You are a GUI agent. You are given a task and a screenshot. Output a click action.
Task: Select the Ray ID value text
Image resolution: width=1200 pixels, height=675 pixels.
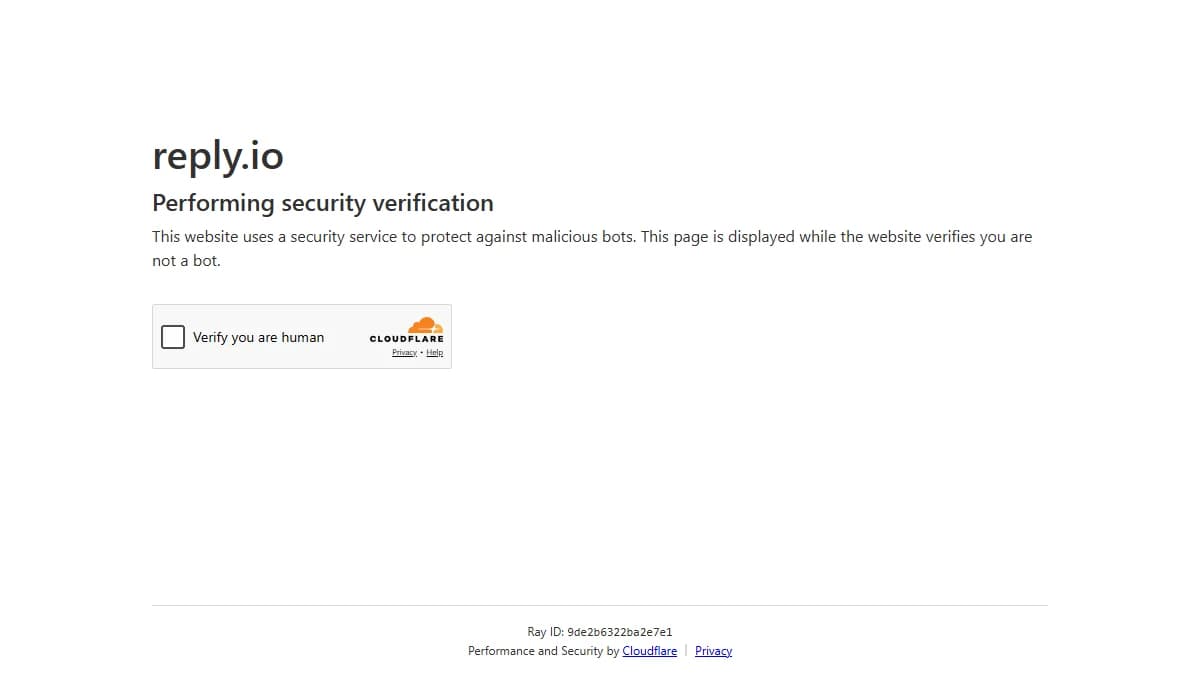click(620, 632)
